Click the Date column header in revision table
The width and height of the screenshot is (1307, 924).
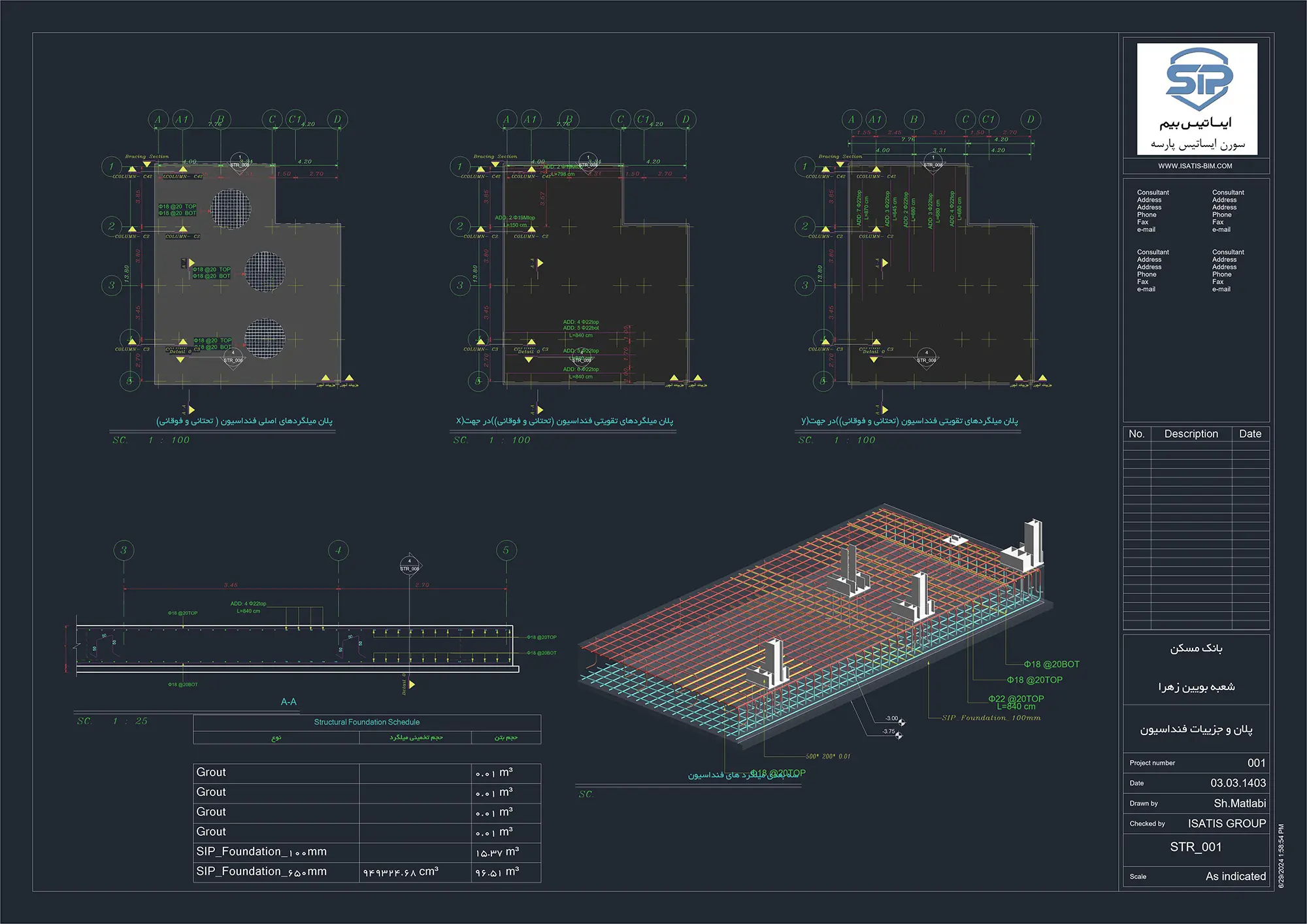(1249, 434)
